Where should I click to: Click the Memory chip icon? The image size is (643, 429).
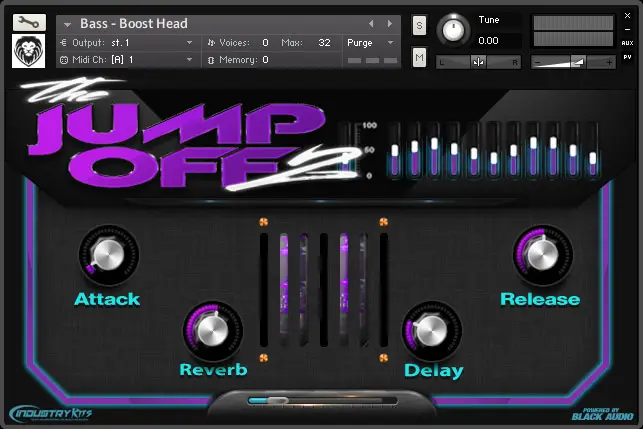(211, 60)
